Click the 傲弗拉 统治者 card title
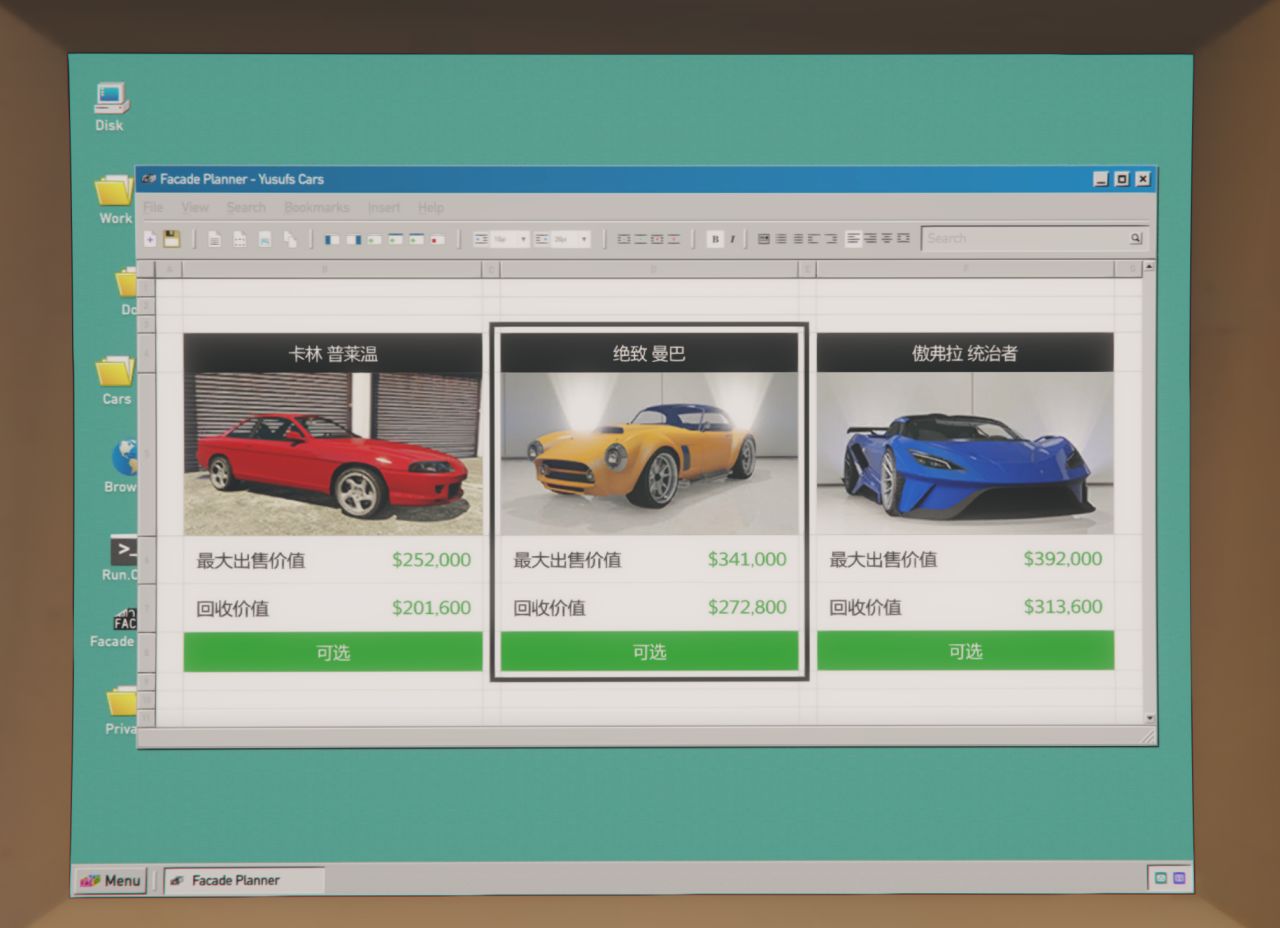 point(965,354)
